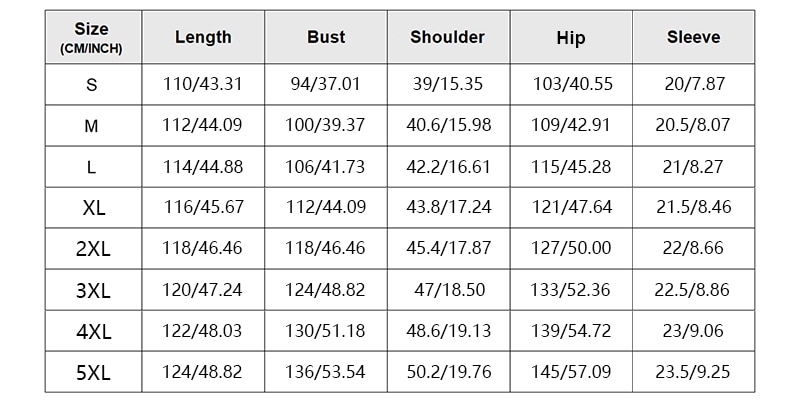
Task: Click the 122/48.03 length cell
Action: [203, 331]
